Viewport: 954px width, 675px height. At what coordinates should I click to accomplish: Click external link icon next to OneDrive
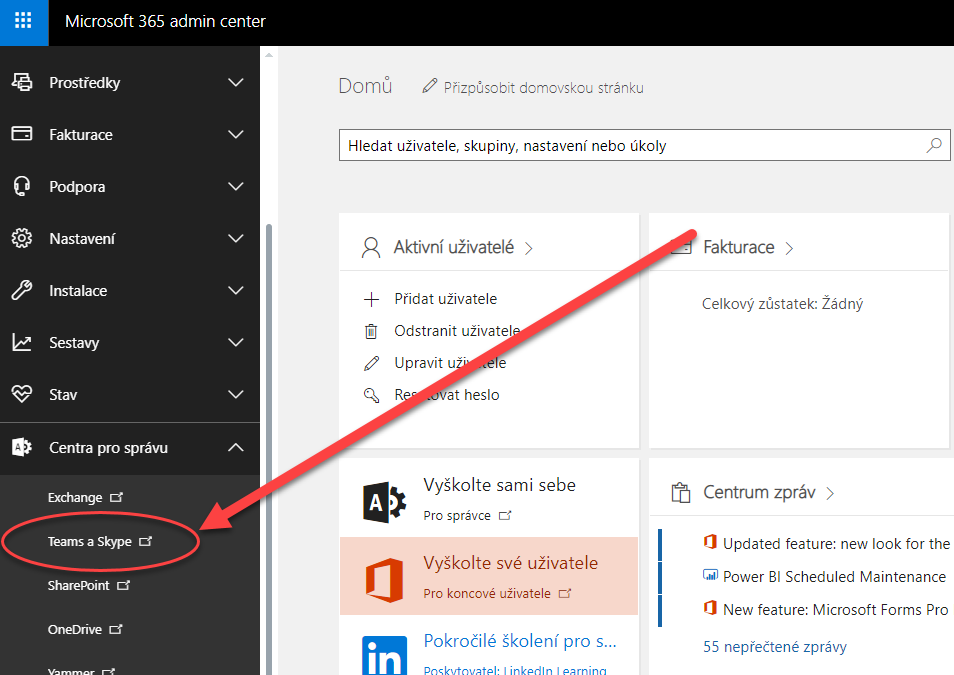tap(116, 629)
